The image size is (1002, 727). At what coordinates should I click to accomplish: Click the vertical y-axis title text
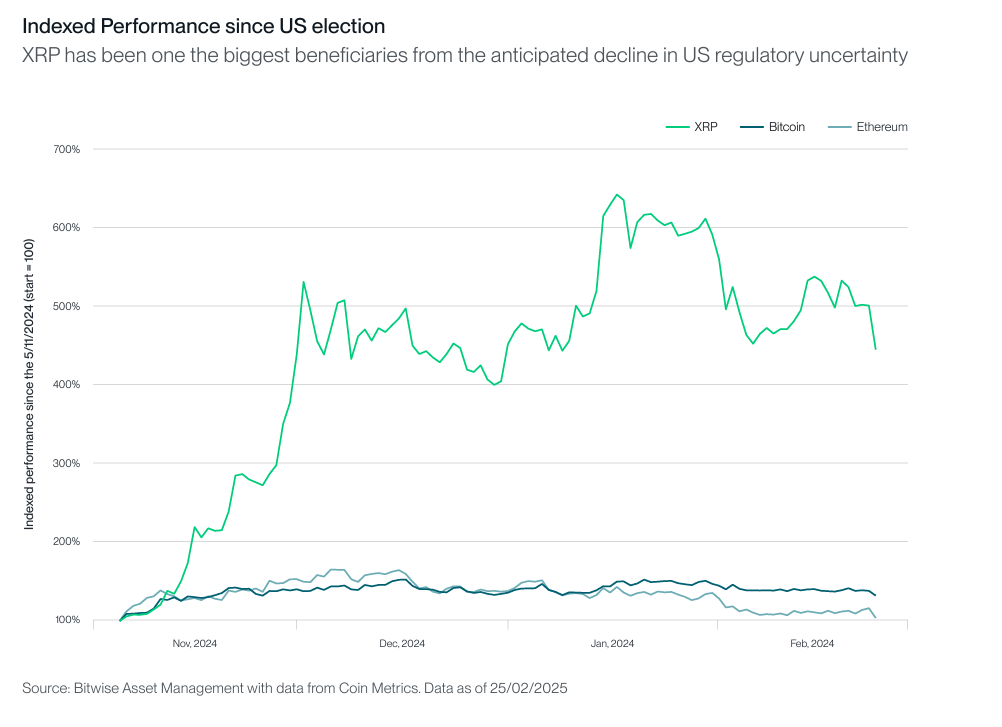(x=29, y=384)
